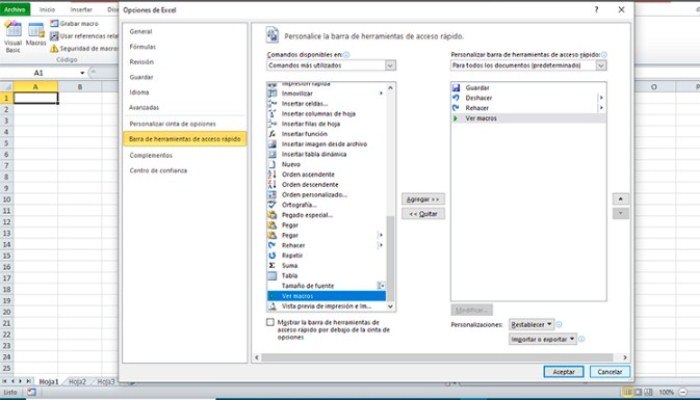Select Guardar in the quick access list
This screenshot has width=700, height=400.
click(528, 88)
